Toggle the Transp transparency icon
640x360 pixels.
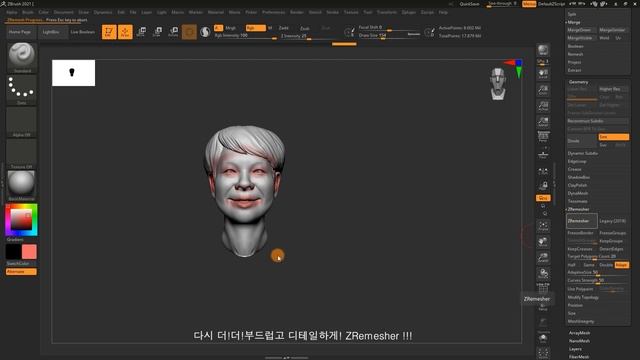point(543,307)
